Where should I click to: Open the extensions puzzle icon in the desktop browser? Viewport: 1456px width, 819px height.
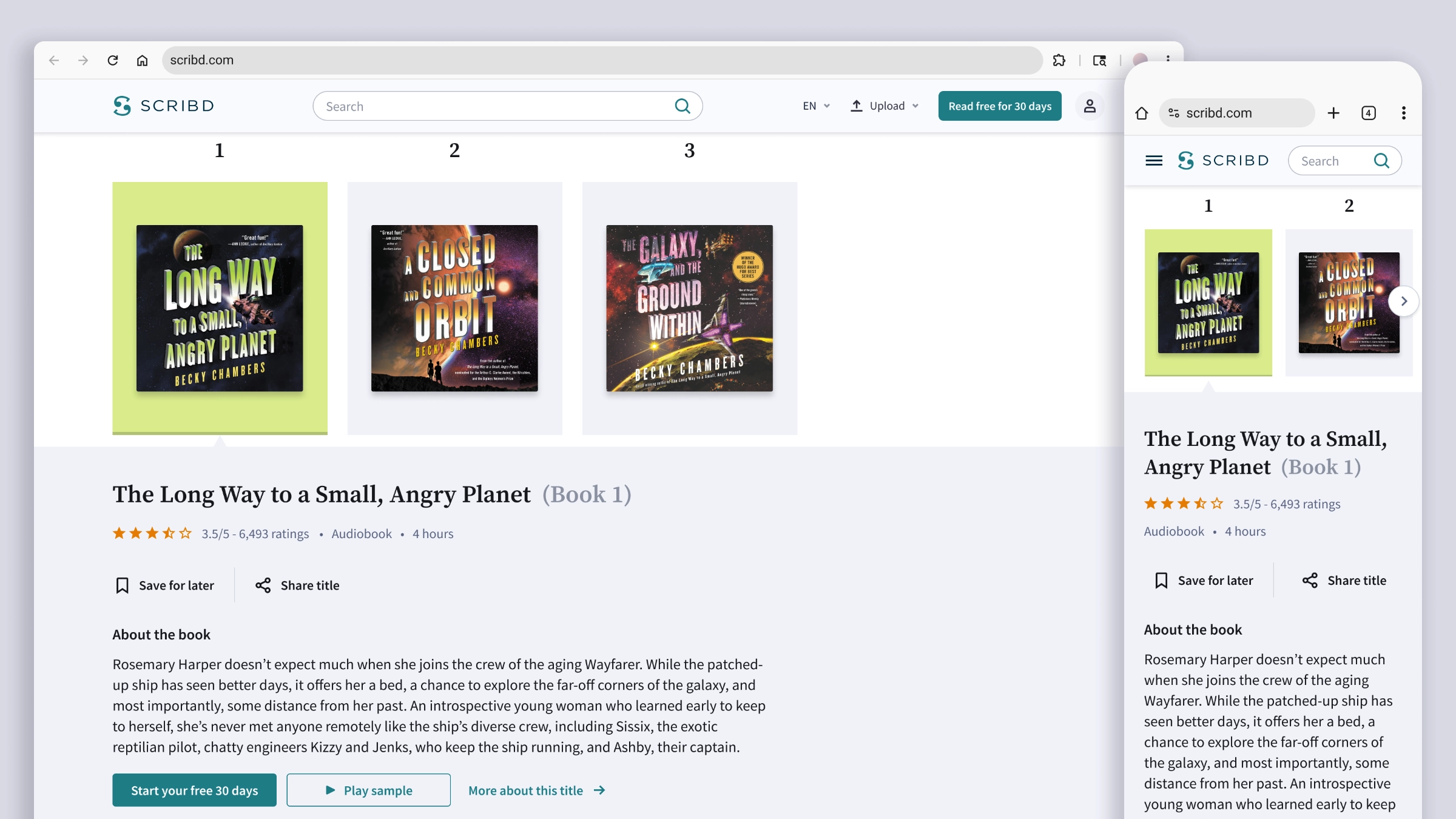pyautogui.click(x=1059, y=60)
